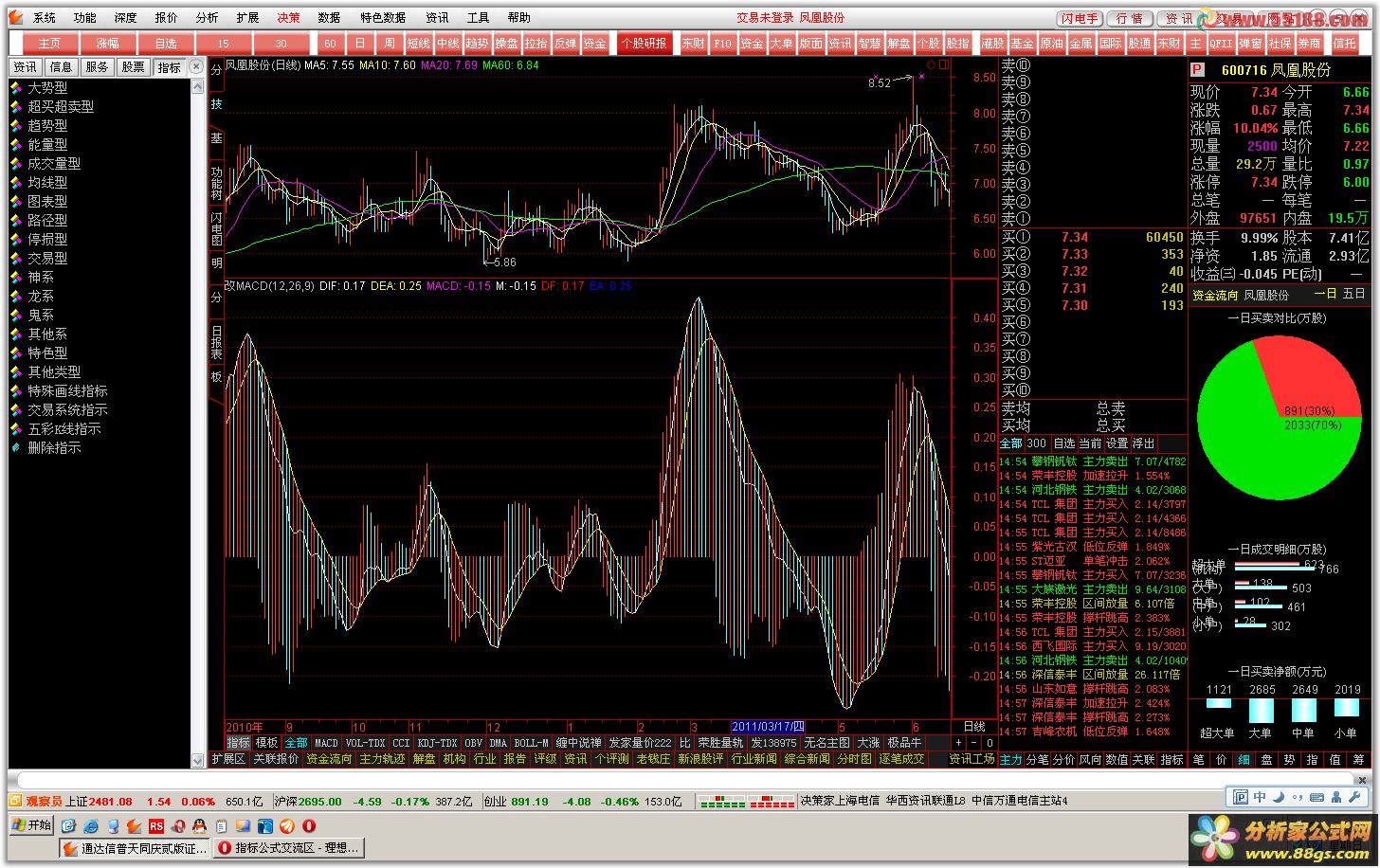Open the 资金流向 bottom tab
This screenshot has width=1380, height=868.
[329, 759]
